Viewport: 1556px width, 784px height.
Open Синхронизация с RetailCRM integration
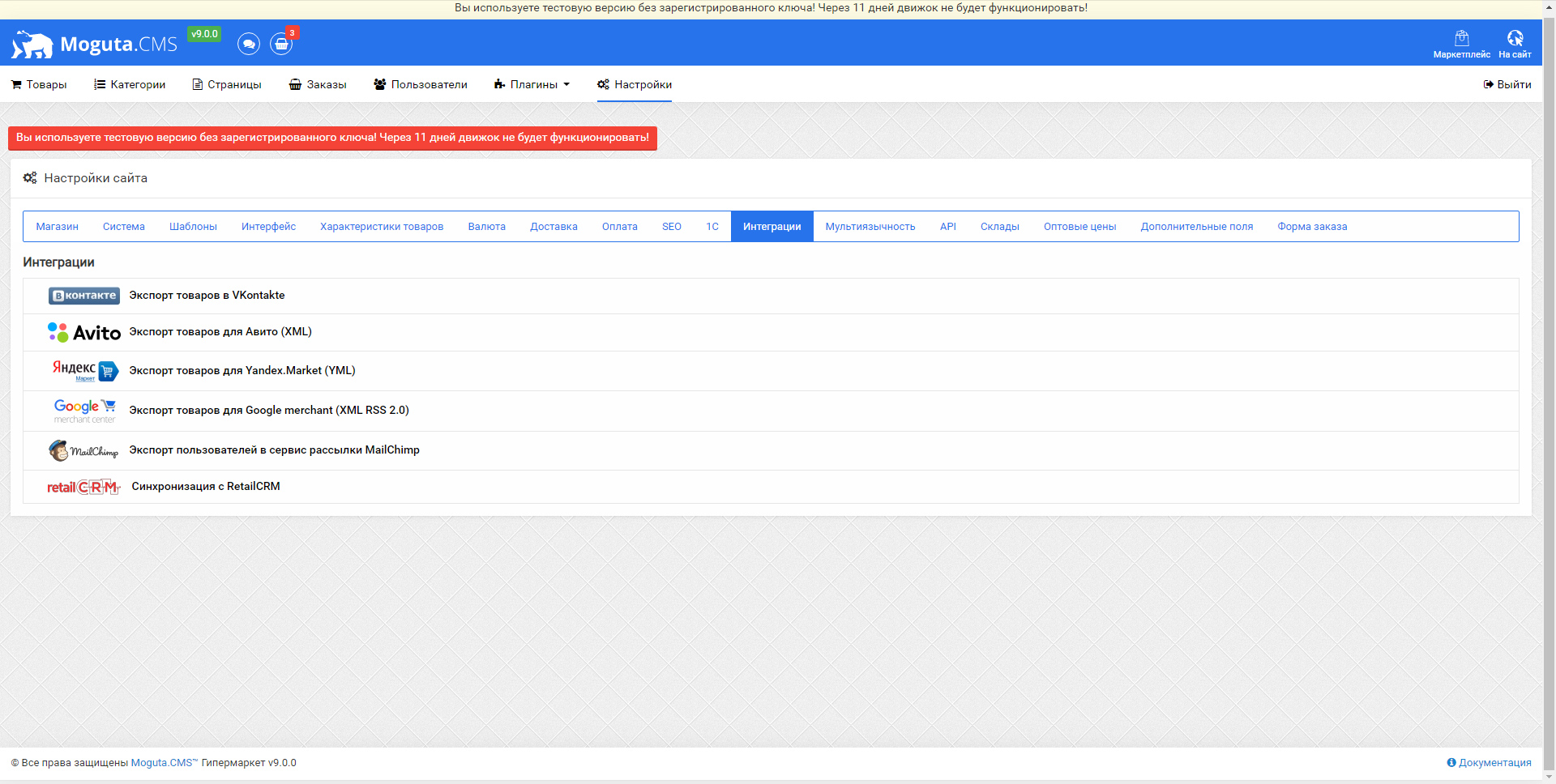click(206, 487)
